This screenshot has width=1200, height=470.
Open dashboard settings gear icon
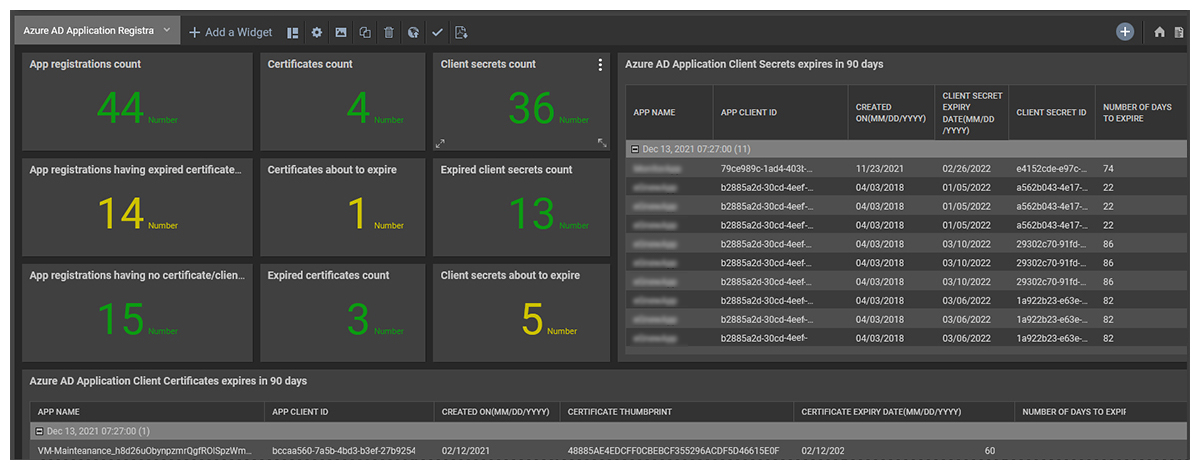[316, 32]
